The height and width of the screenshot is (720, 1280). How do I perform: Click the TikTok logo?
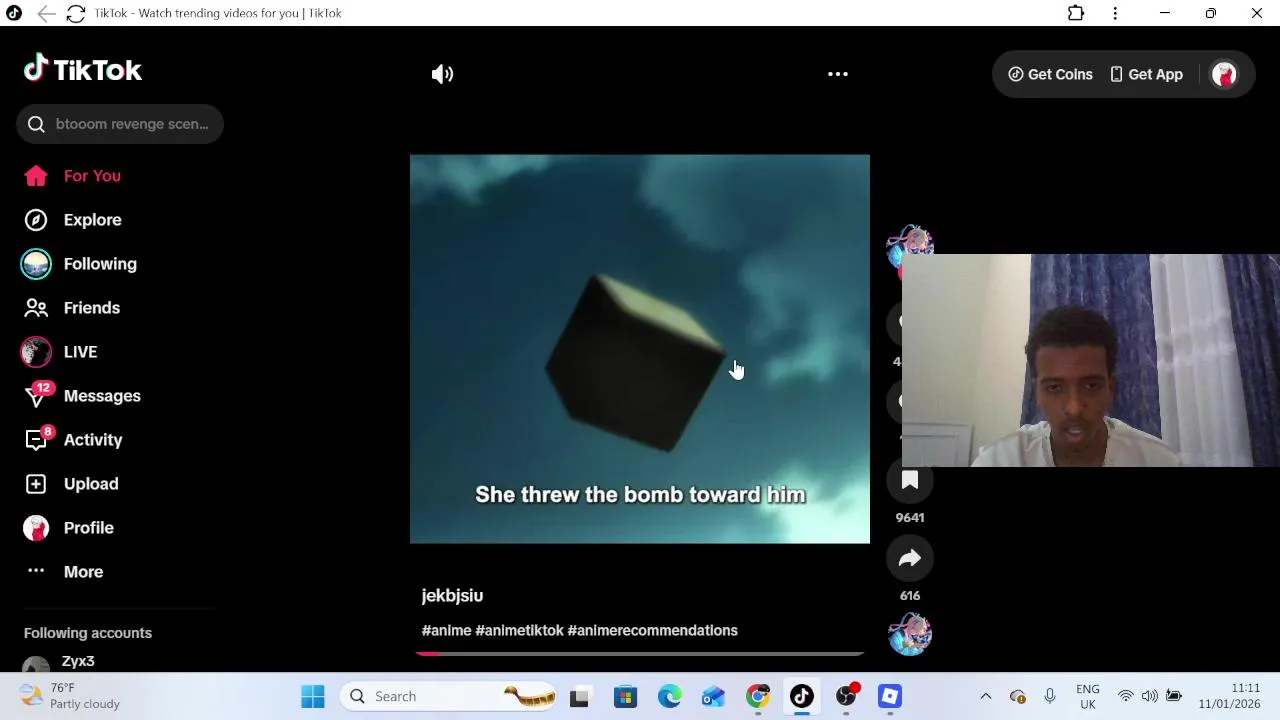tap(83, 69)
